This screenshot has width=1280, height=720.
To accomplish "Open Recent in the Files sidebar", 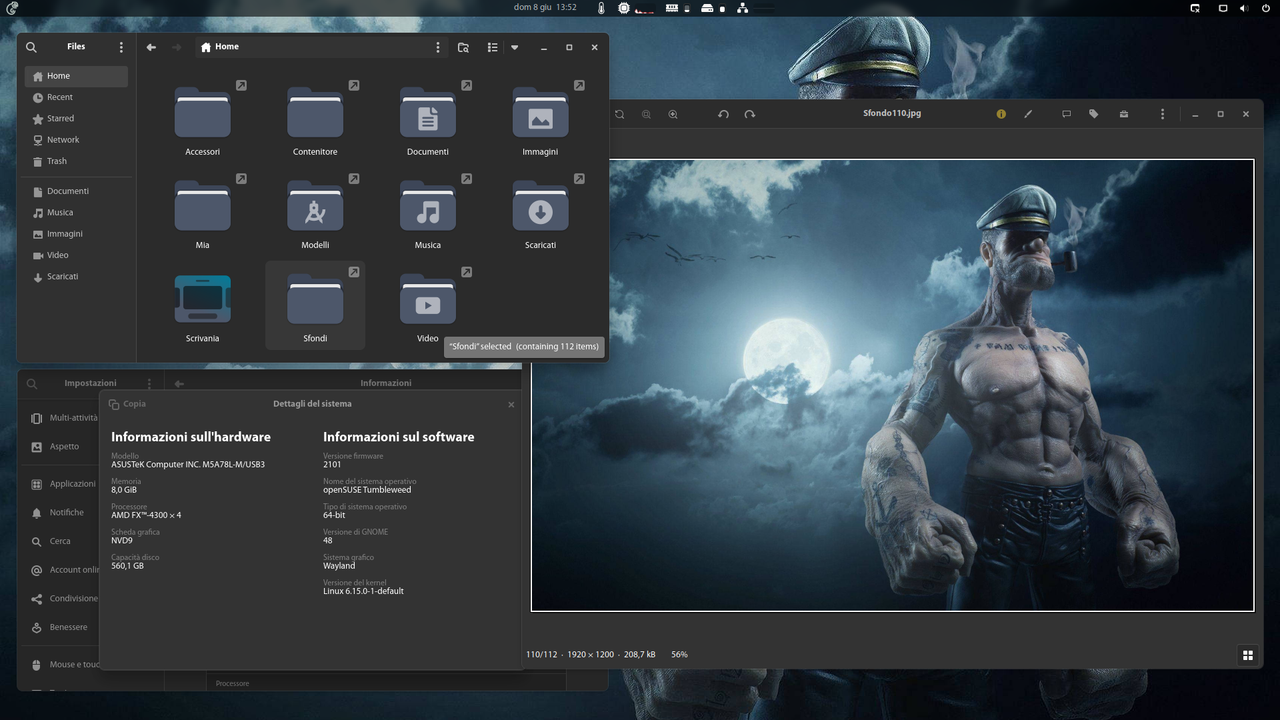I will (76, 97).
